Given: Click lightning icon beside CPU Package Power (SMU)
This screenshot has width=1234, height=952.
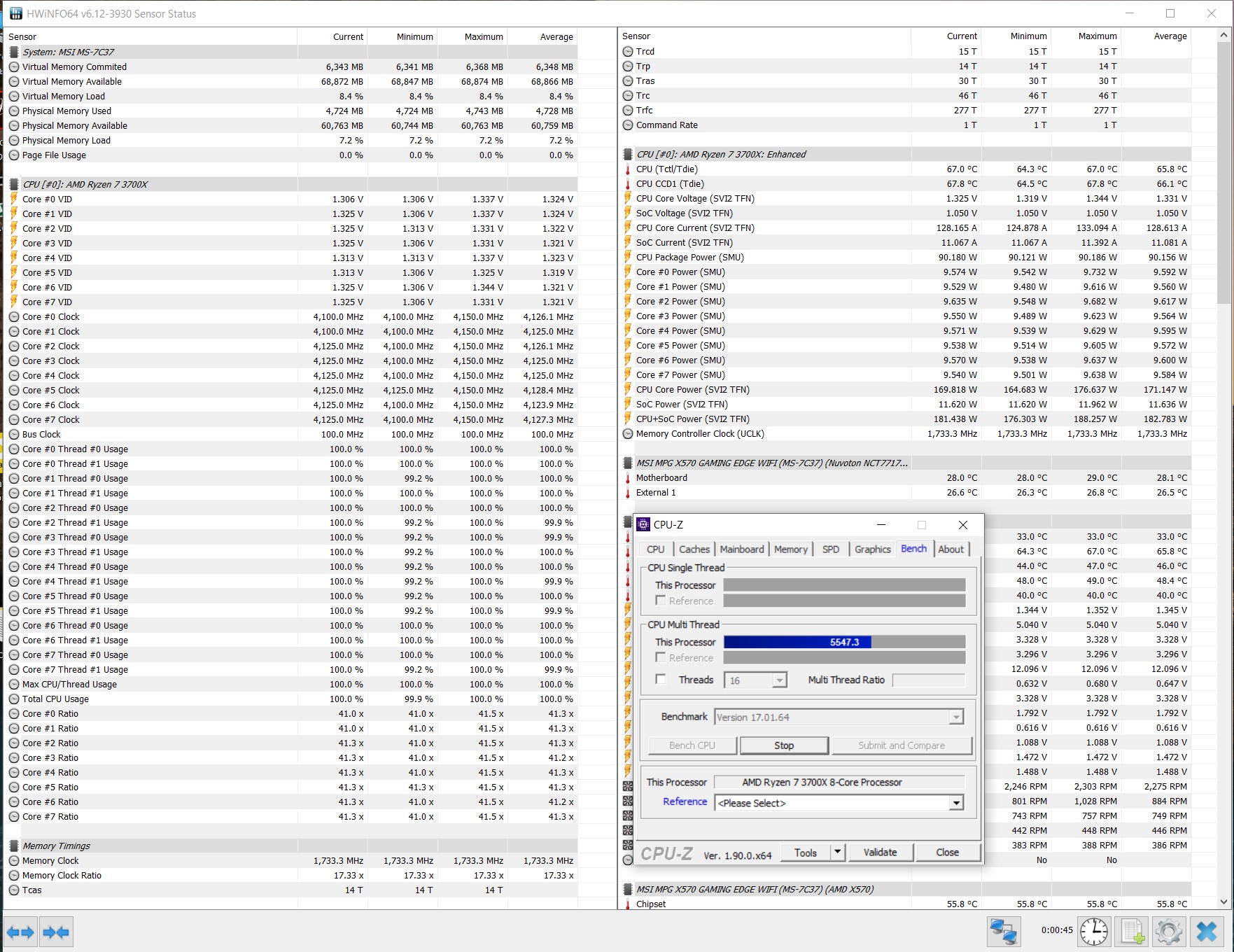Looking at the screenshot, I should click(x=628, y=257).
